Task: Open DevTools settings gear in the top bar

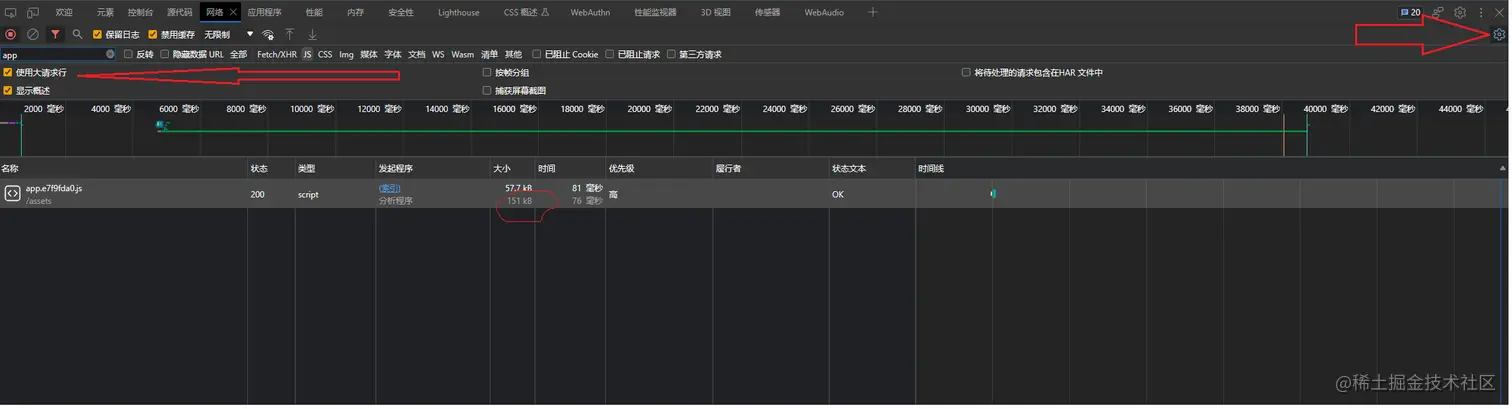Action: point(1460,12)
